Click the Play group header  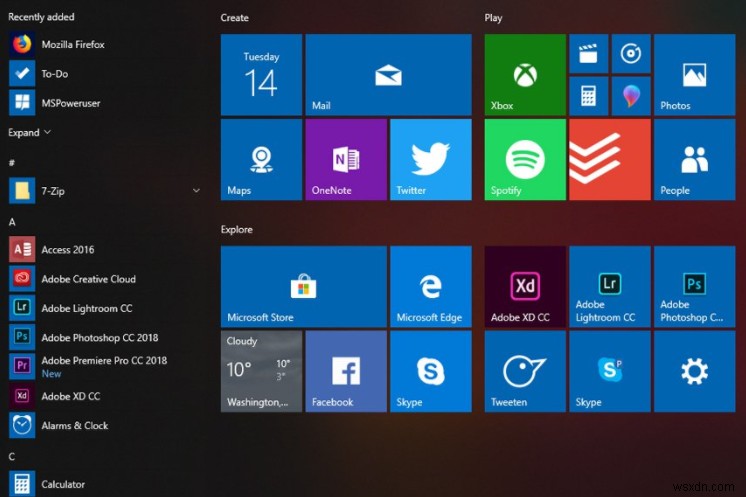[x=493, y=18]
